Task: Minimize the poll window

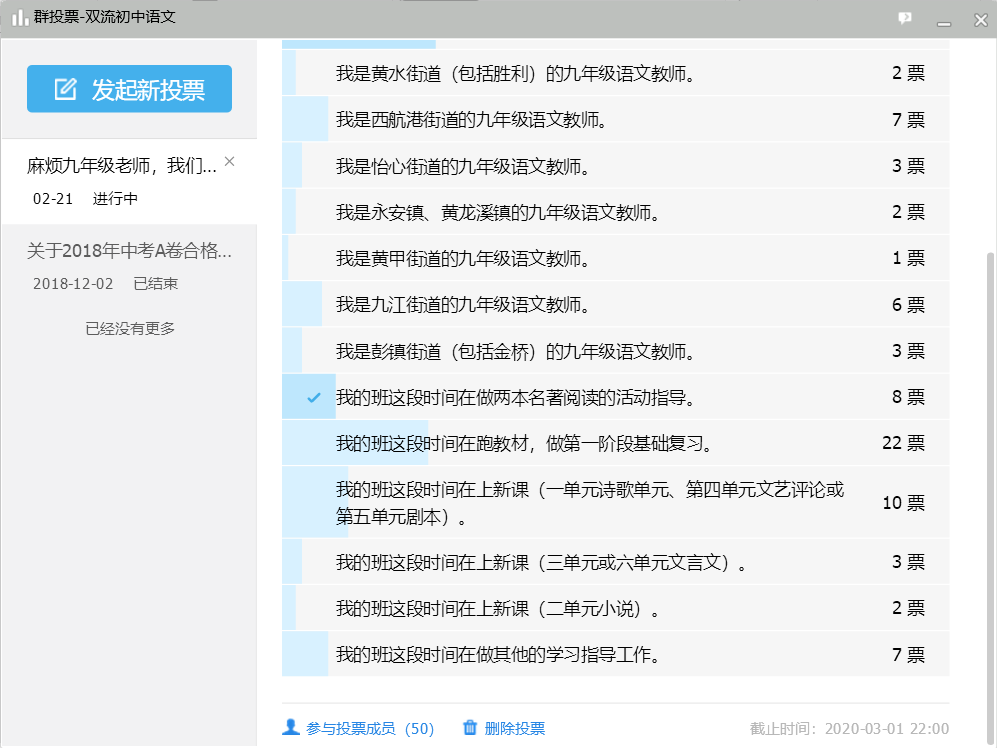Action: click(942, 19)
